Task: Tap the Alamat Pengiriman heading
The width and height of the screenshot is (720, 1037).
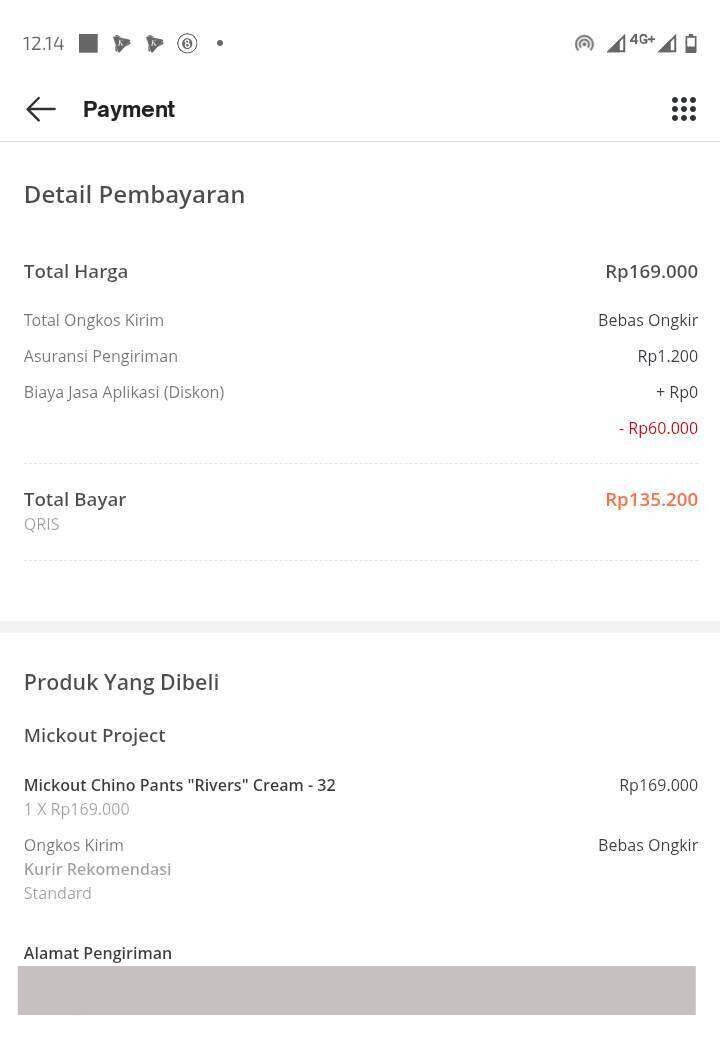Action: coord(98,953)
